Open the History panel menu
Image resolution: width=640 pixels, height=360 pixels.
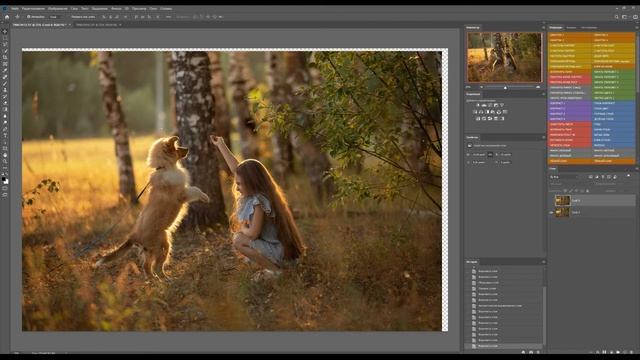point(543,262)
